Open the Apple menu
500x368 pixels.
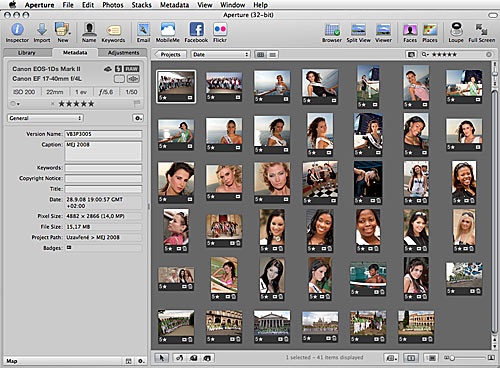pos(12,5)
